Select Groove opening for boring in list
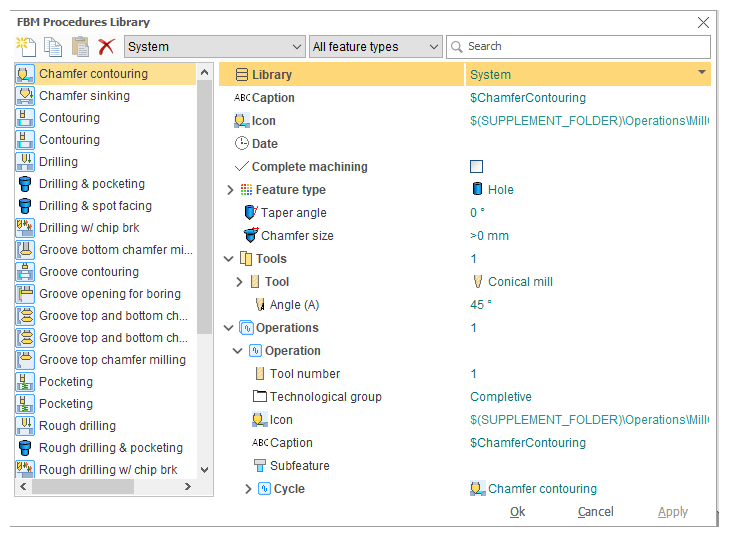730x535 pixels. (x=110, y=294)
